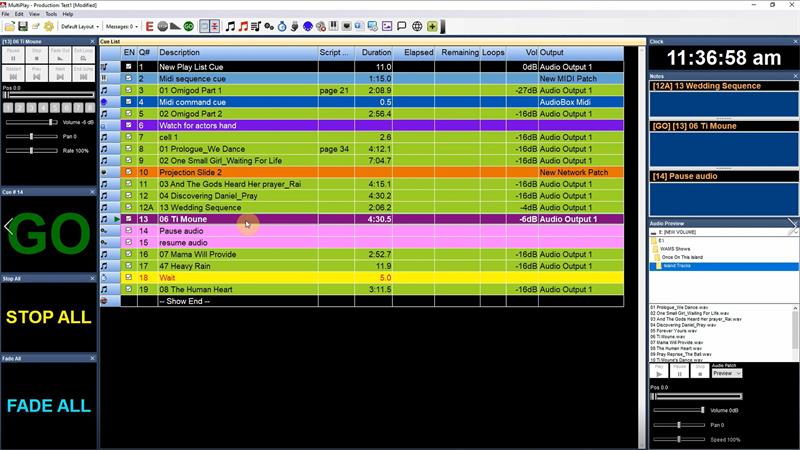Open the View menu
800x450 pixels.
34,14
